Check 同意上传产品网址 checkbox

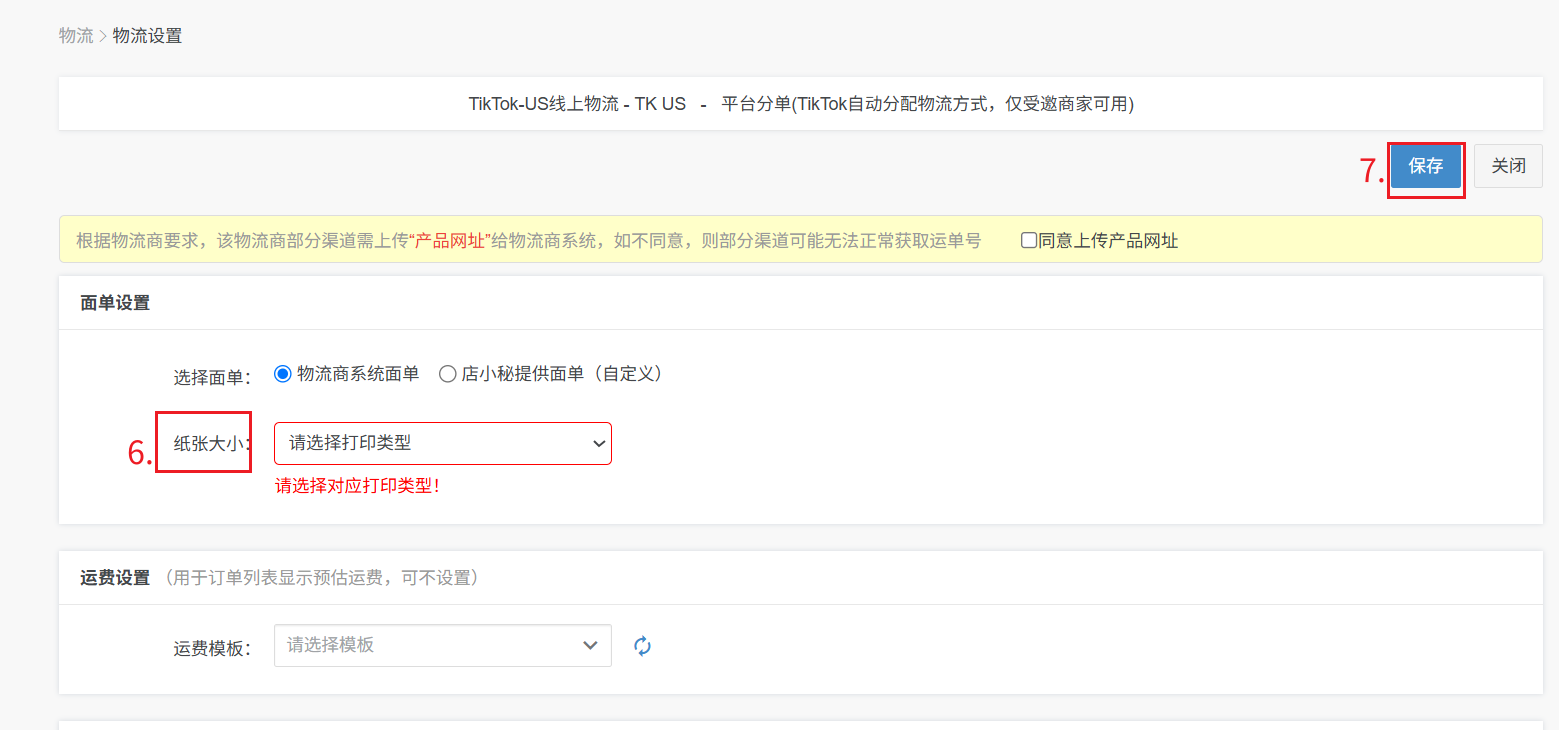tap(1028, 240)
